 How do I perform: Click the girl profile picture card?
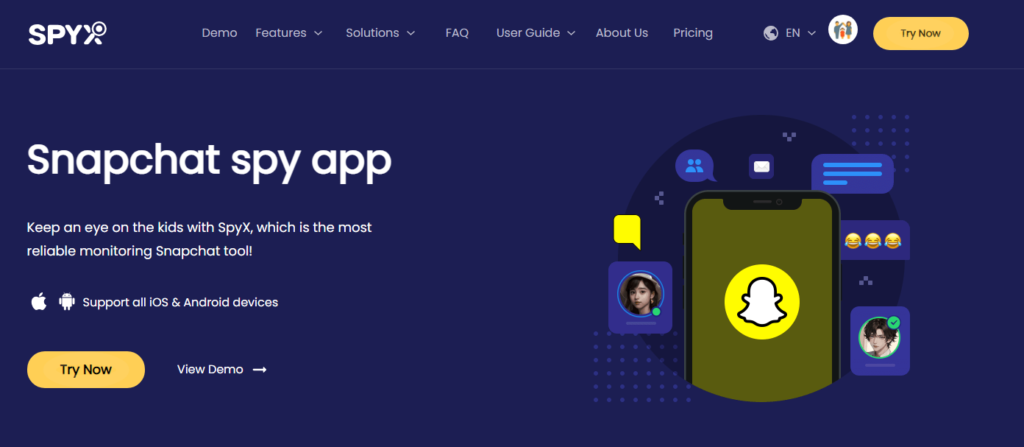[640, 297]
